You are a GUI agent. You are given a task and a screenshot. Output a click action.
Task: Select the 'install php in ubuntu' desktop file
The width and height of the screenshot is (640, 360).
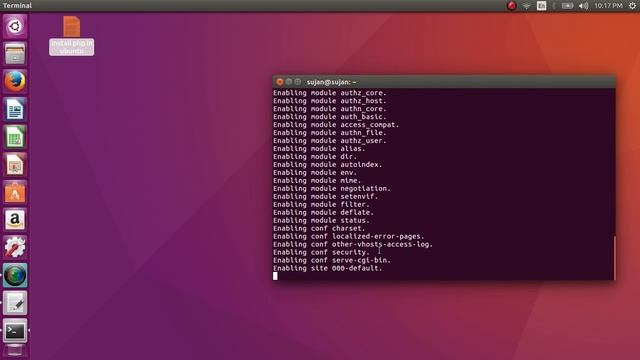71,36
